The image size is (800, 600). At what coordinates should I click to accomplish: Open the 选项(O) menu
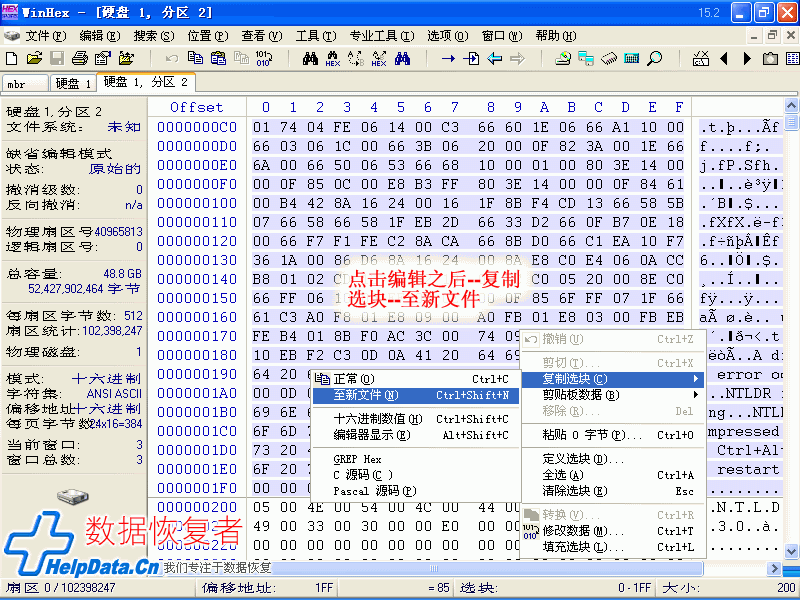coord(447,36)
